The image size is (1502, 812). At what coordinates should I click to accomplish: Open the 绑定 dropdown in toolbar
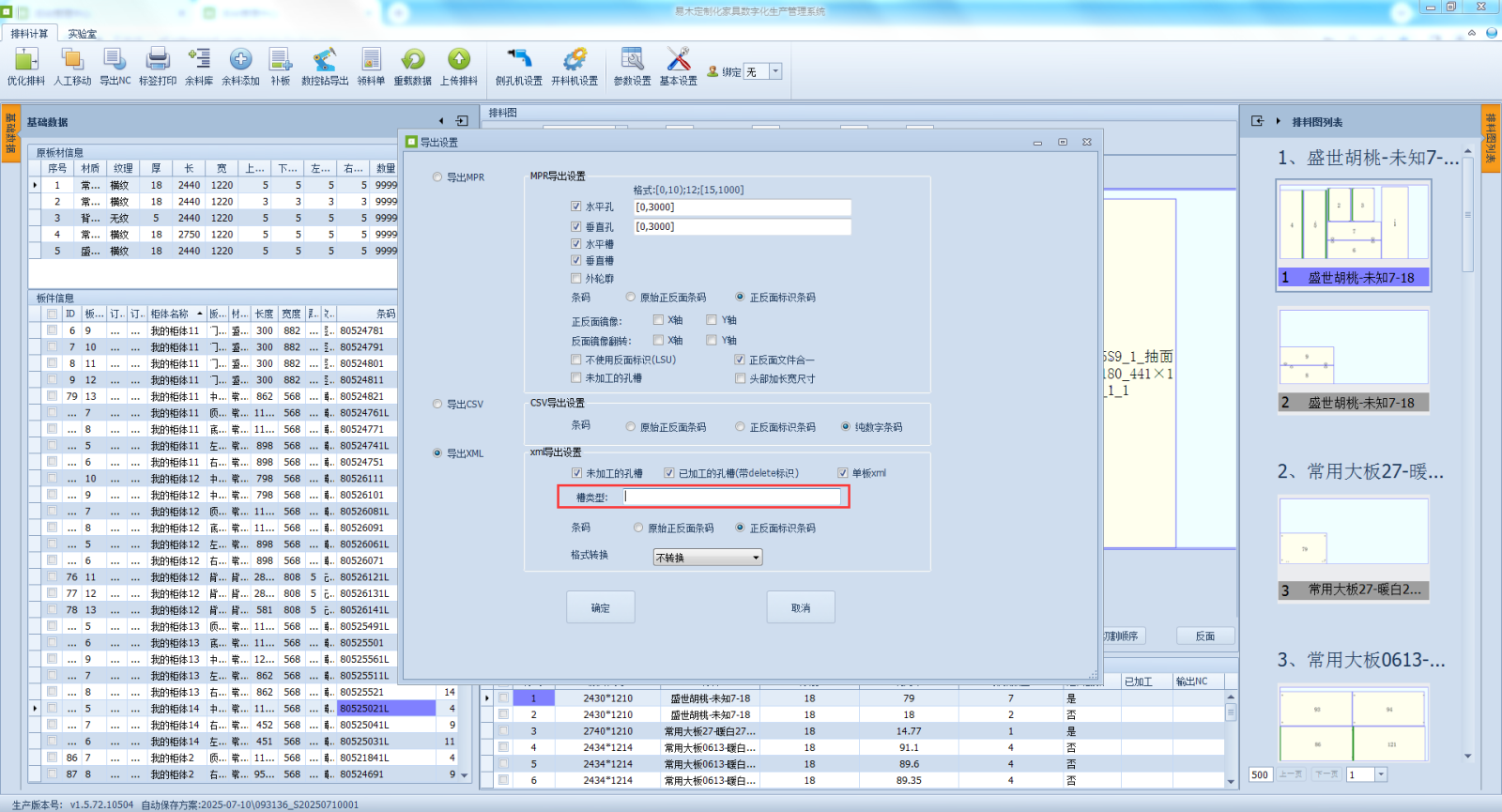click(775, 71)
